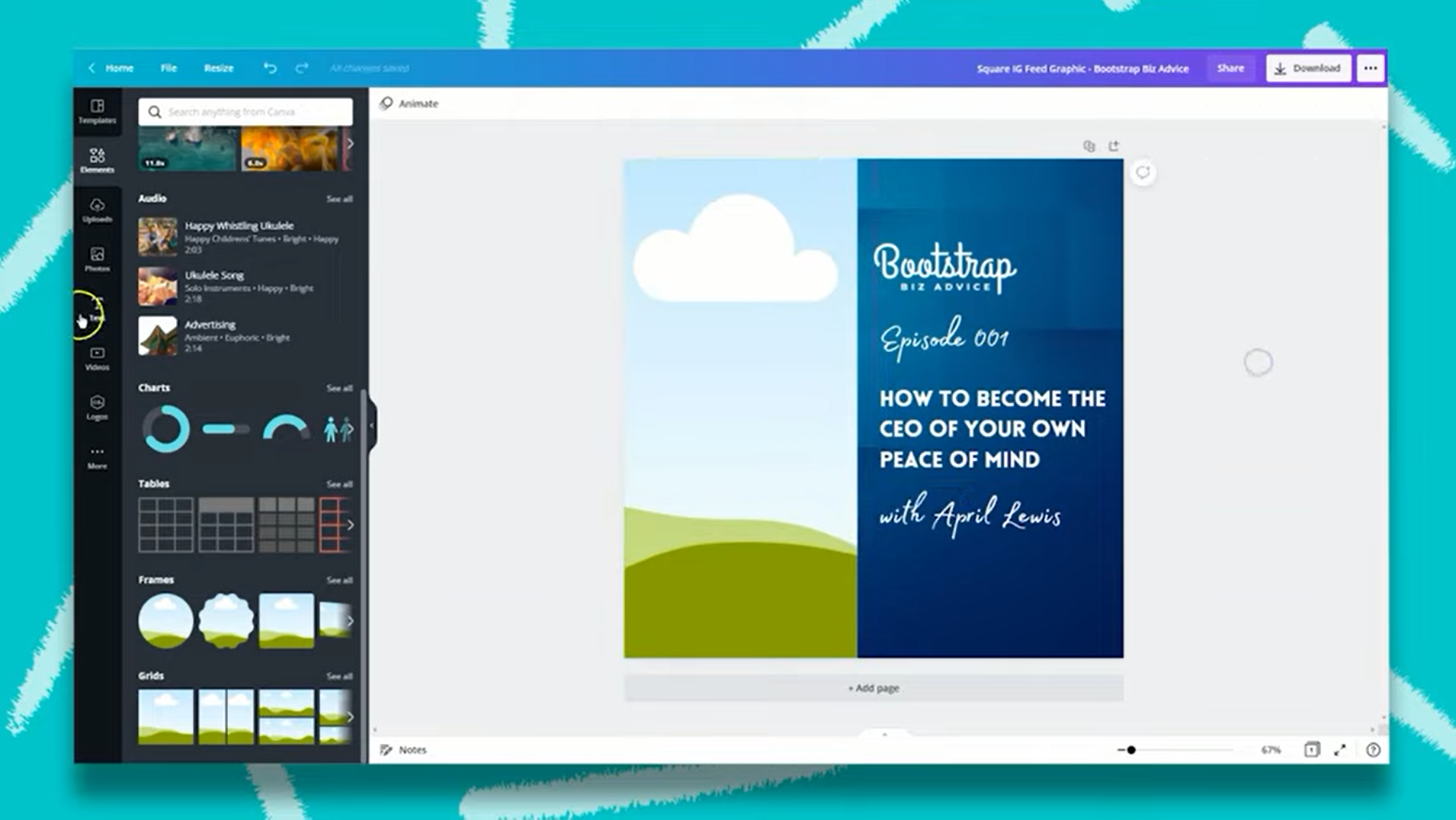This screenshot has width=1456, height=820.
Task: Show more grids with the chevron
Action: (350, 717)
